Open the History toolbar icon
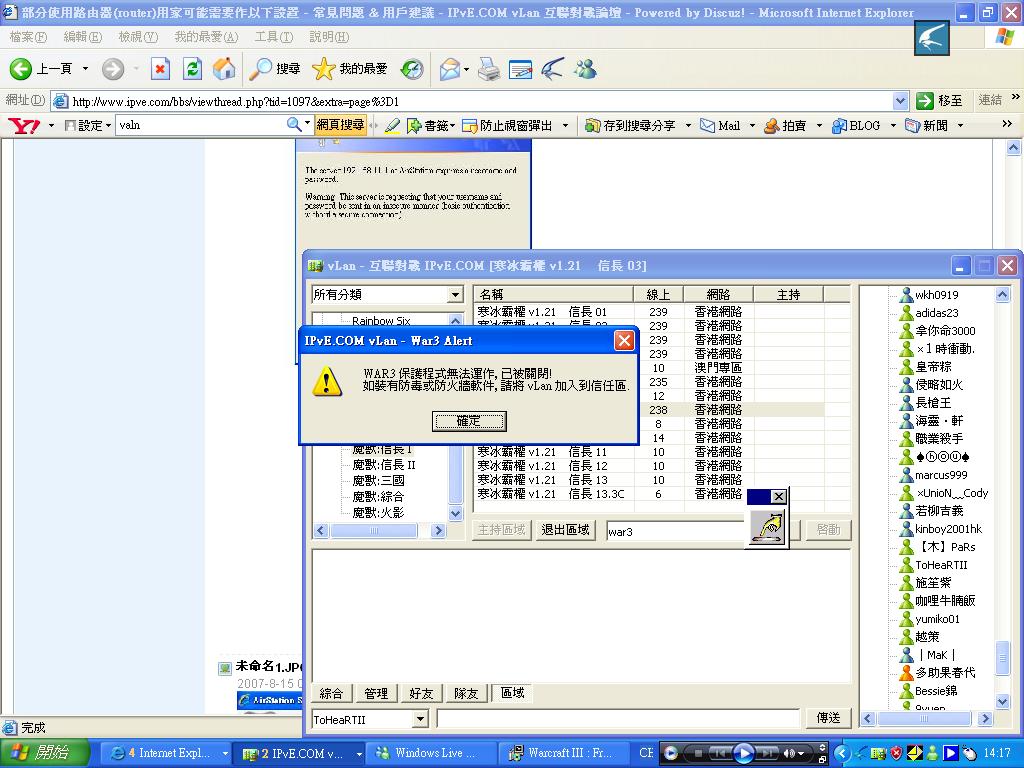This screenshot has height=768, width=1024. click(x=412, y=68)
